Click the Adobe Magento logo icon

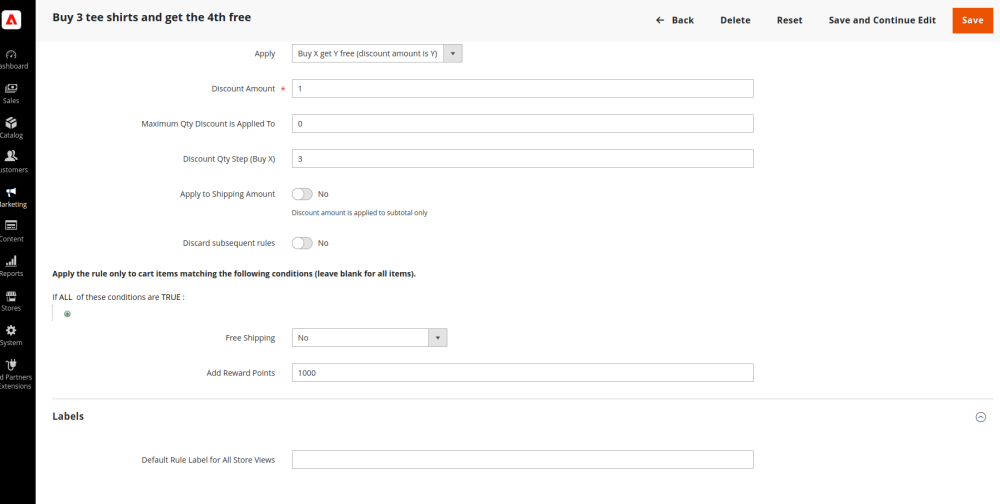pyautogui.click(x=12, y=20)
